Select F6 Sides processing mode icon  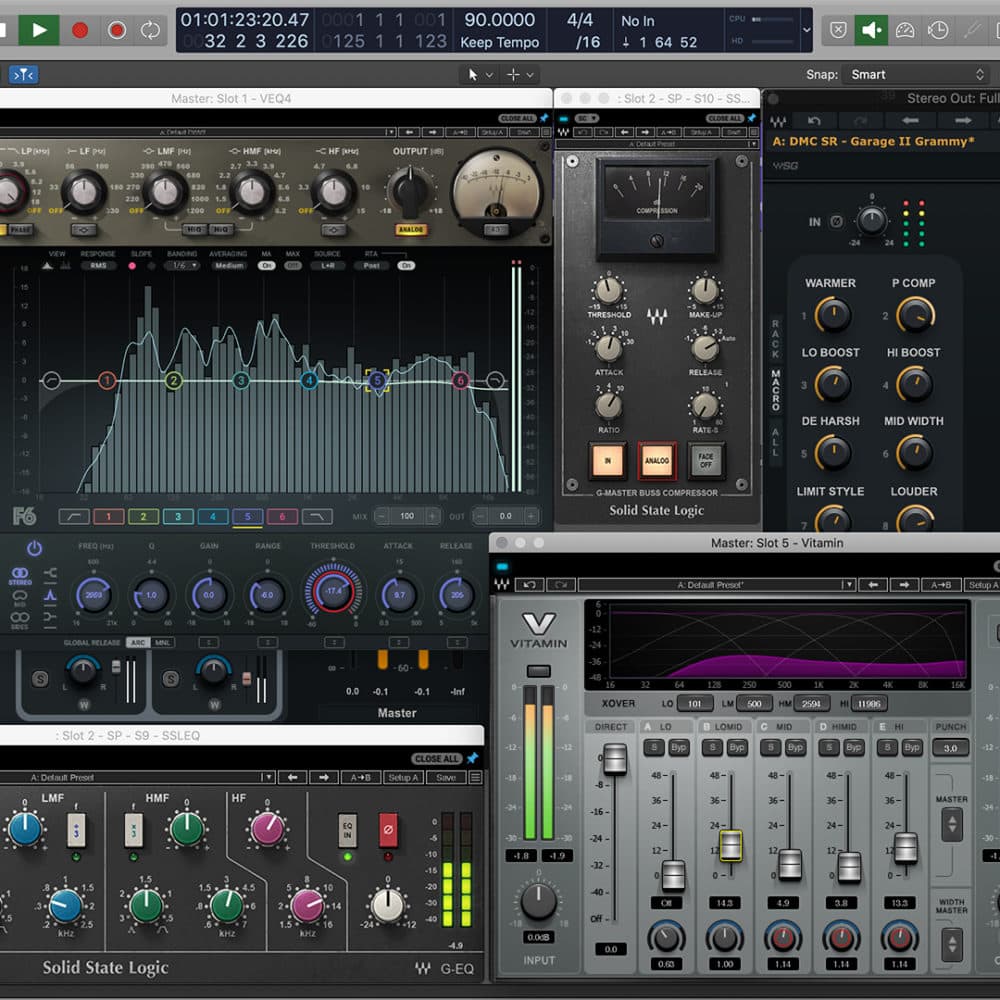[20, 619]
